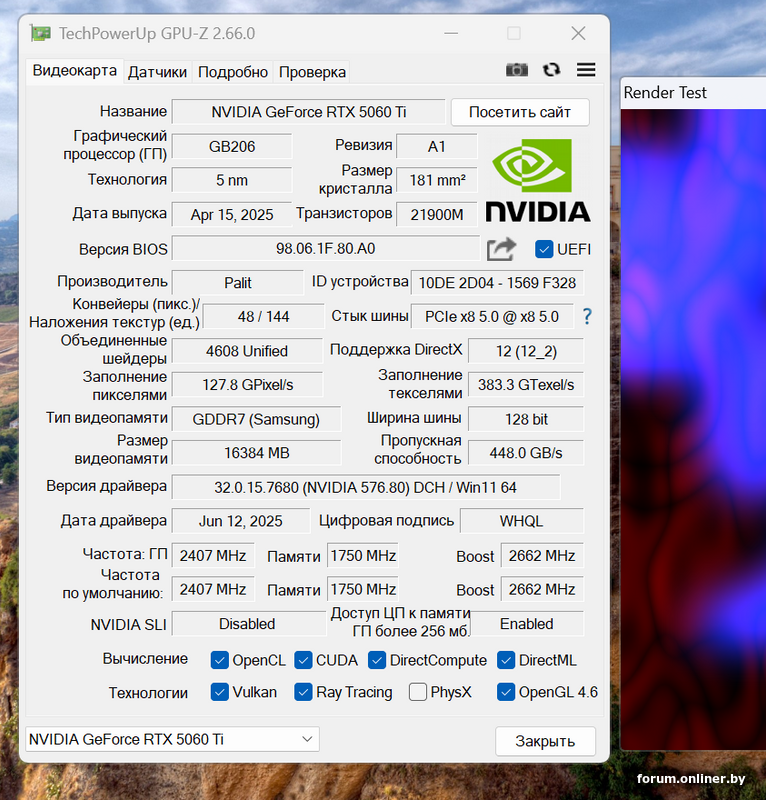
Task: Click the GDDR7 (Samsung) memory type
Action: 256,419
